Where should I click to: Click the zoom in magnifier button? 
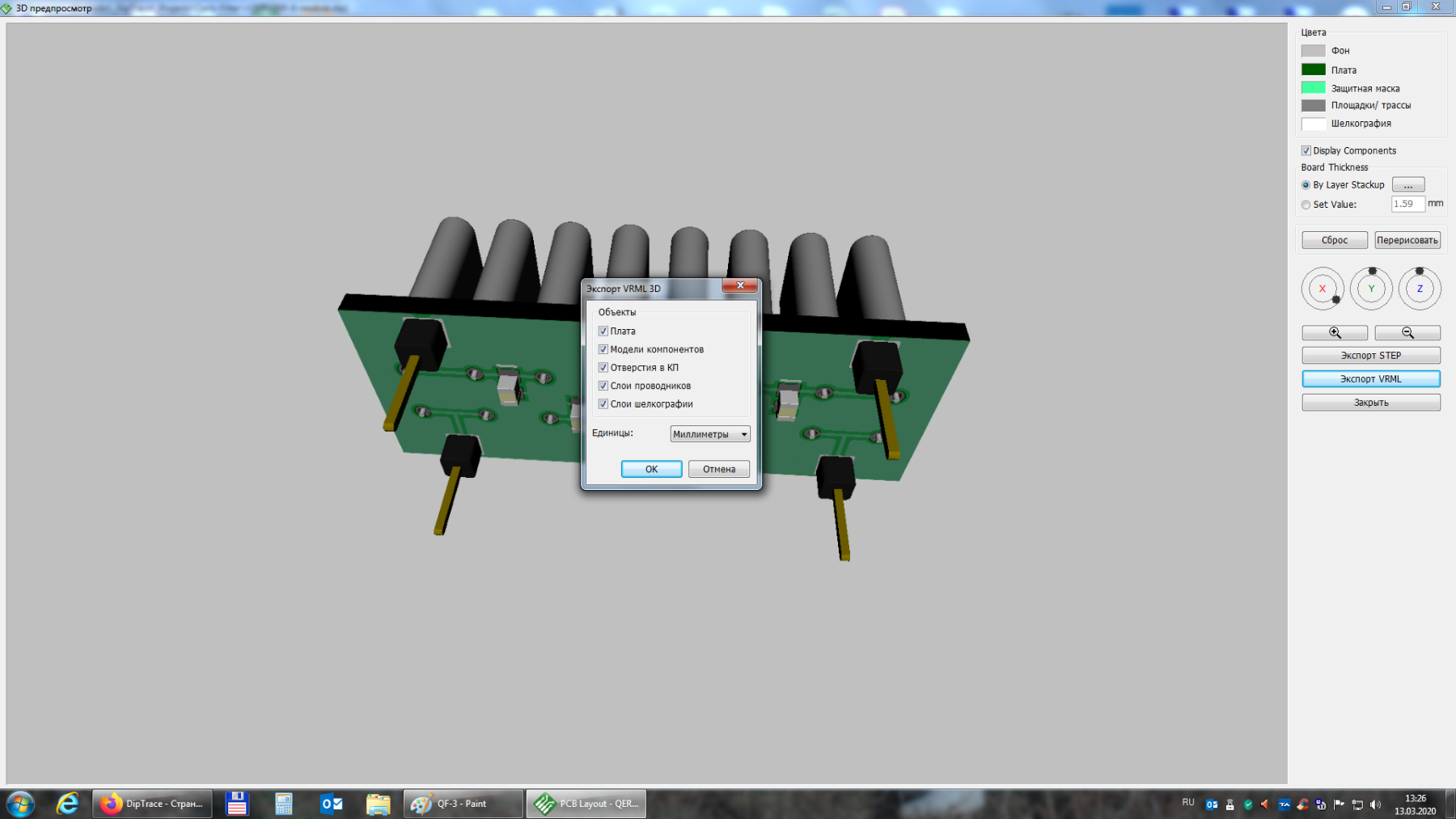click(x=1334, y=333)
